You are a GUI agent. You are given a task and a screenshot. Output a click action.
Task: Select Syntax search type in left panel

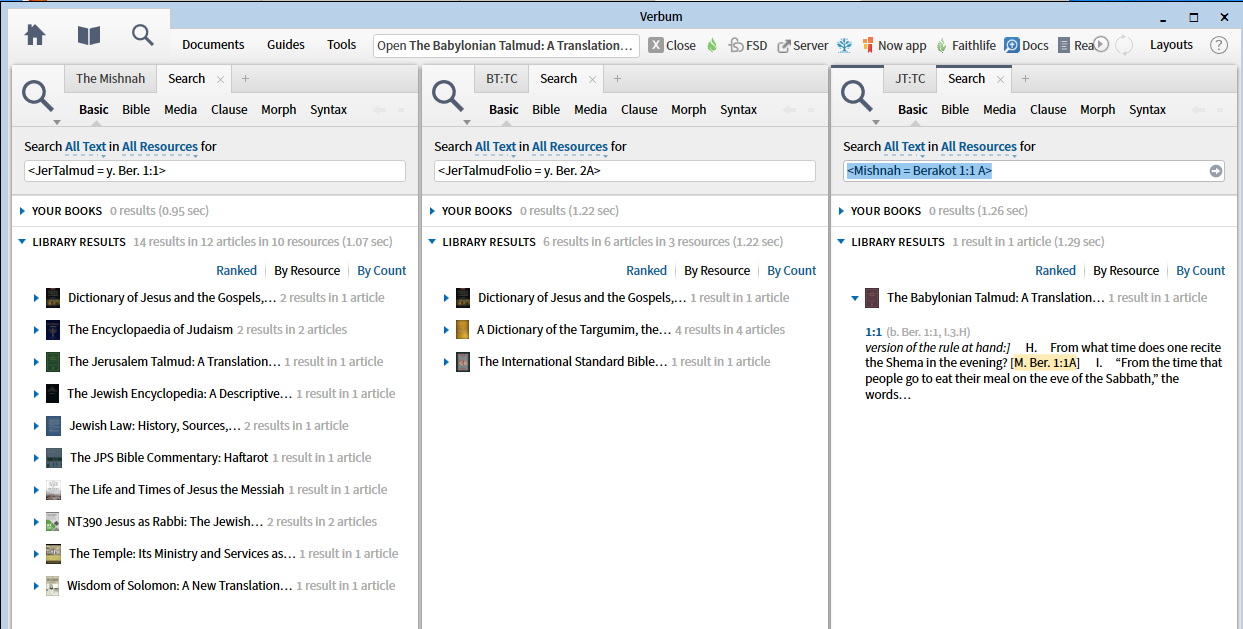(328, 110)
